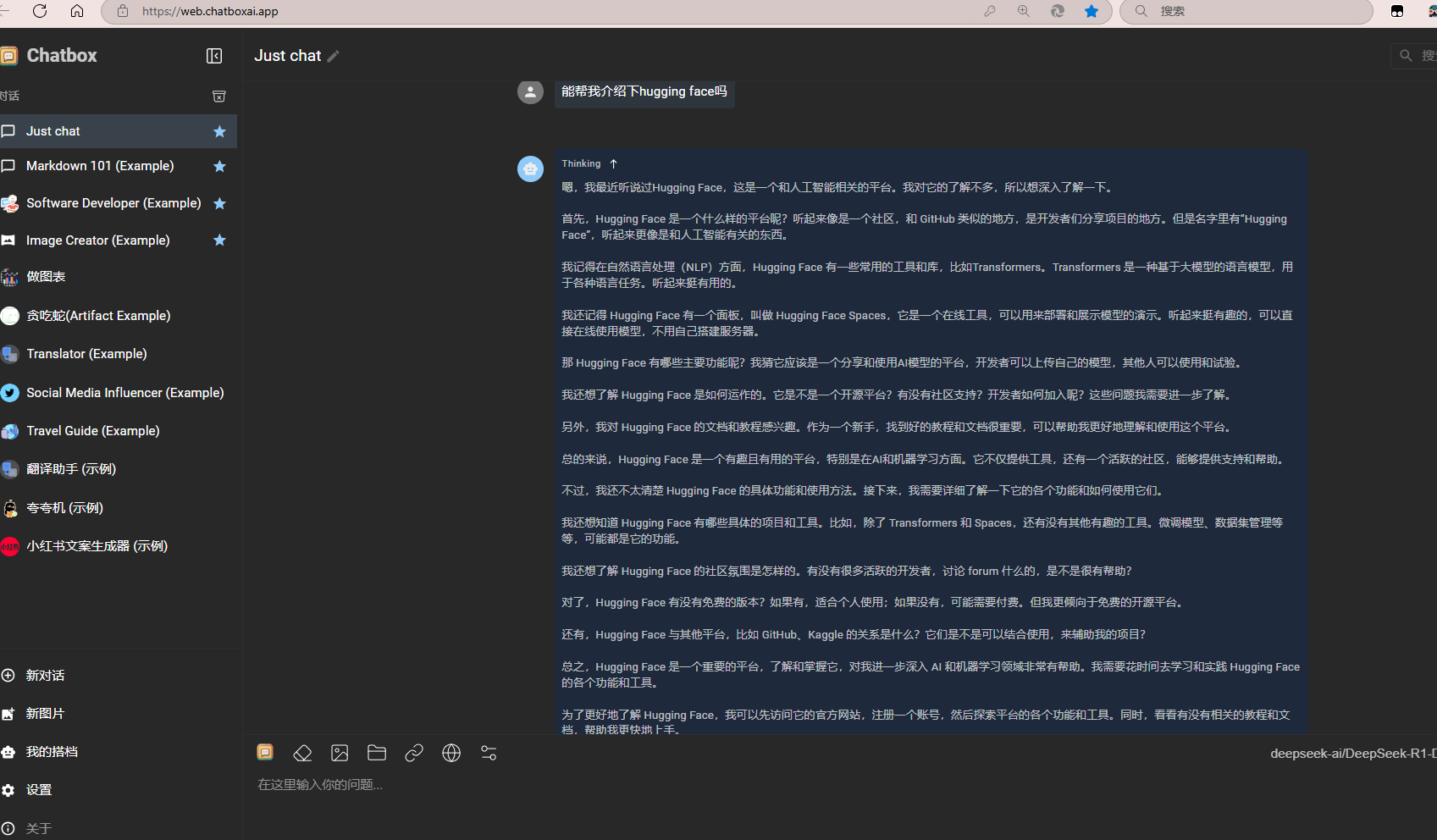Open saved passwords key icon
The height and width of the screenshot is (840, 1437).
990,11
